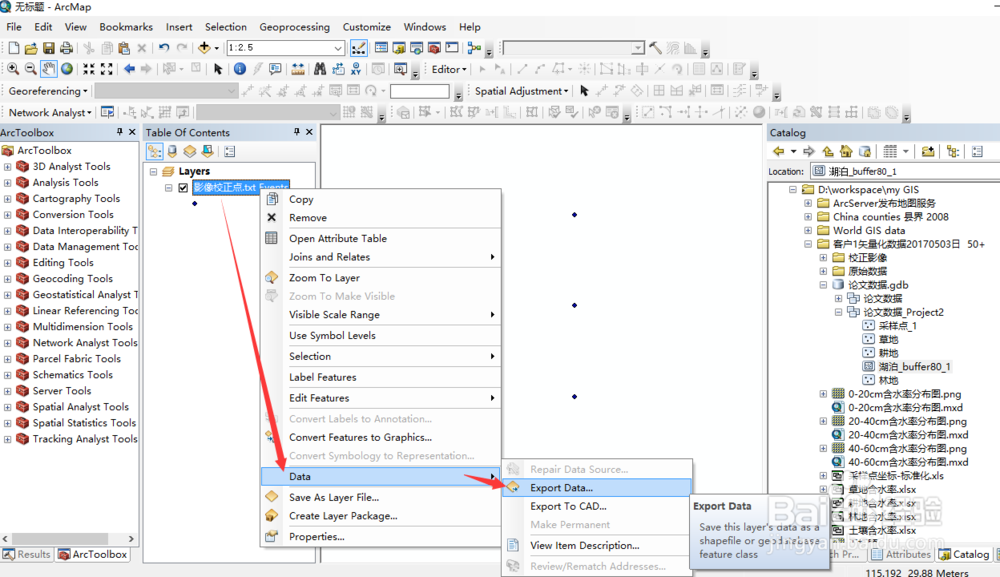Expand the World GIS data folder
This screenshot has height=577, width=1000.
(x=808, y=230)
